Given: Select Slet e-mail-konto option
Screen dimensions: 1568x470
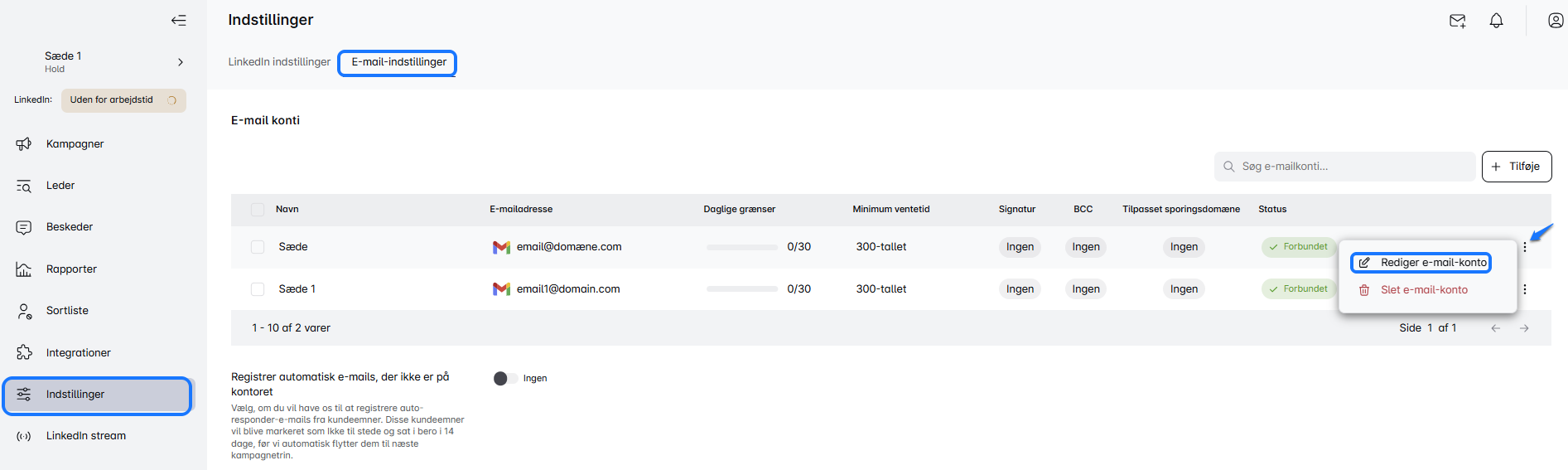Looking at the screenshot, I should [1423, 290].
